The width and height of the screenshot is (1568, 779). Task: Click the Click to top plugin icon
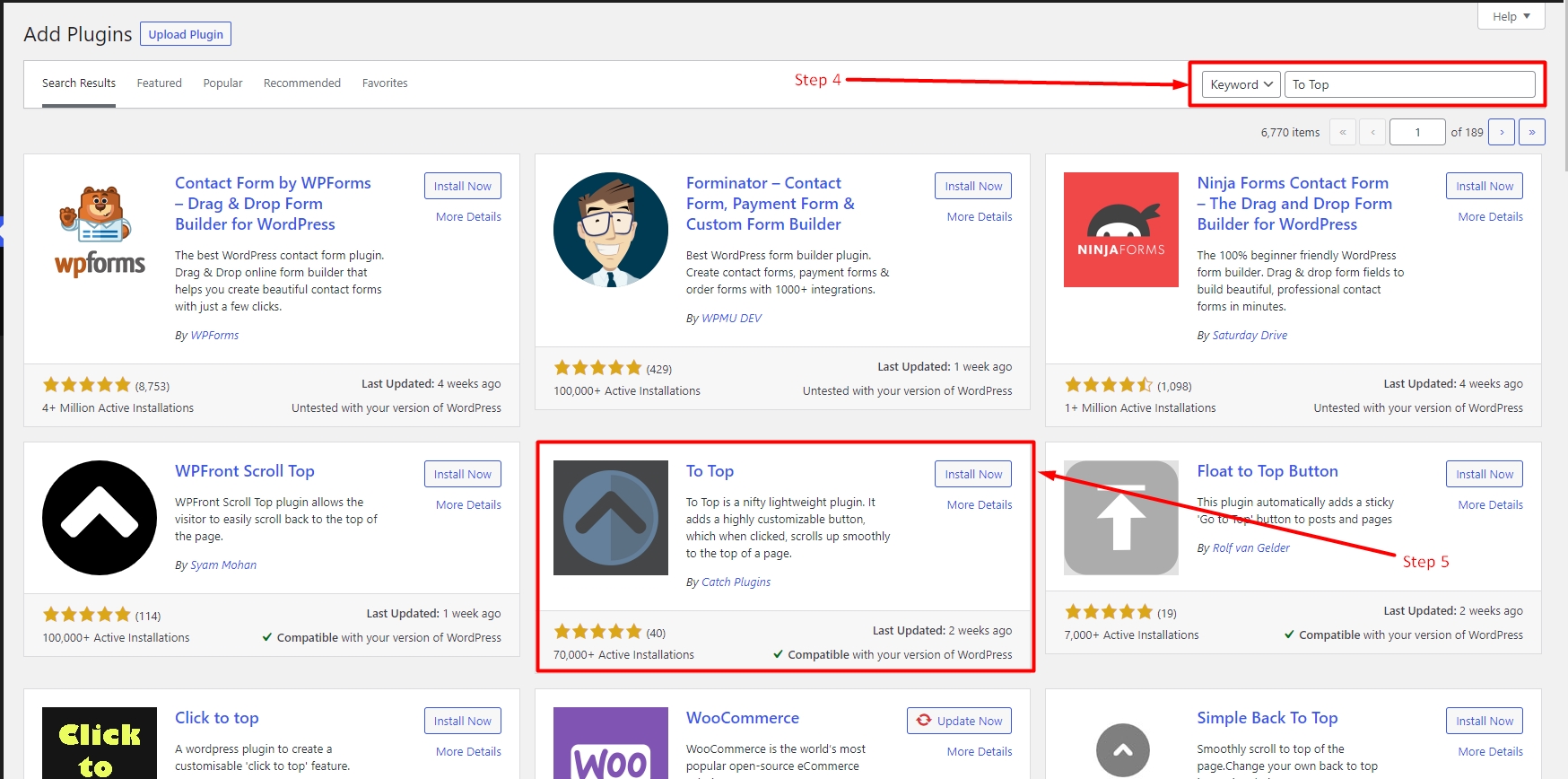tap(100, 743)
